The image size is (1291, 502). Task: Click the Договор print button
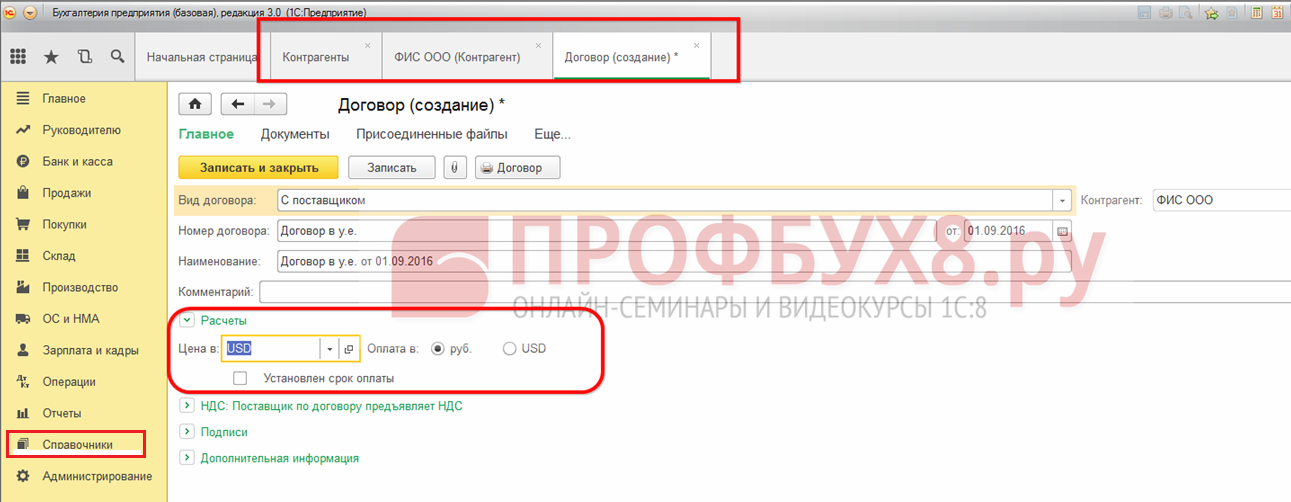pyautogui.click(x=517, y=167)
